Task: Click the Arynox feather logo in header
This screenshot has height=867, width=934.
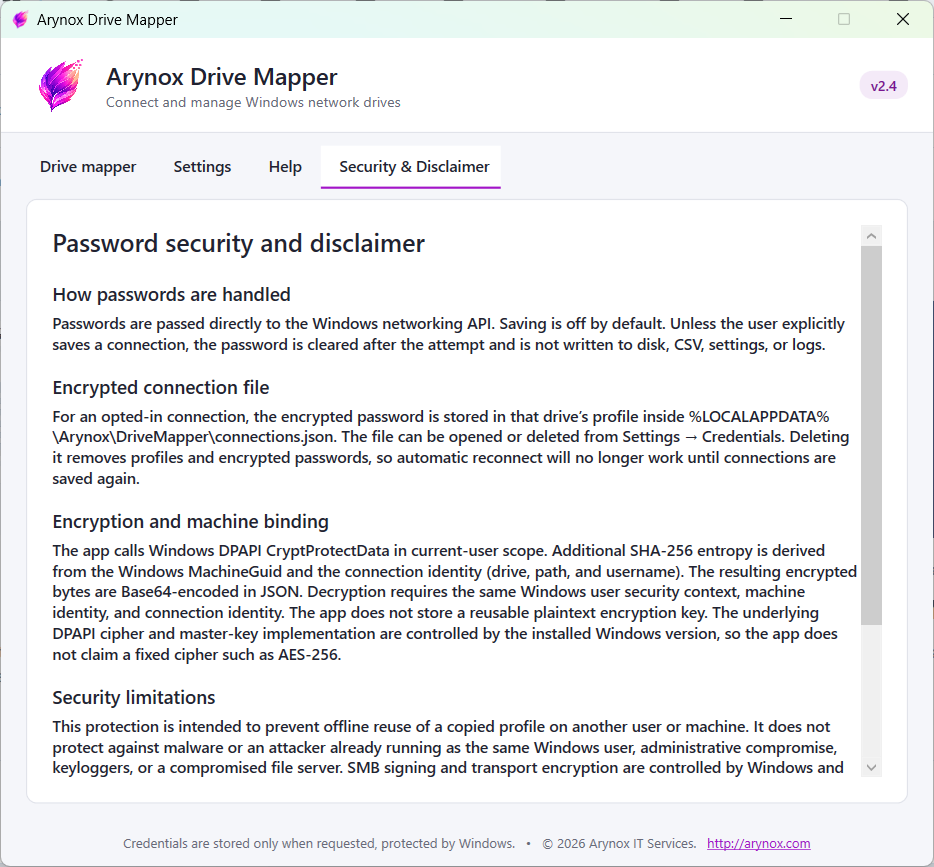Action: coord(60,85)
